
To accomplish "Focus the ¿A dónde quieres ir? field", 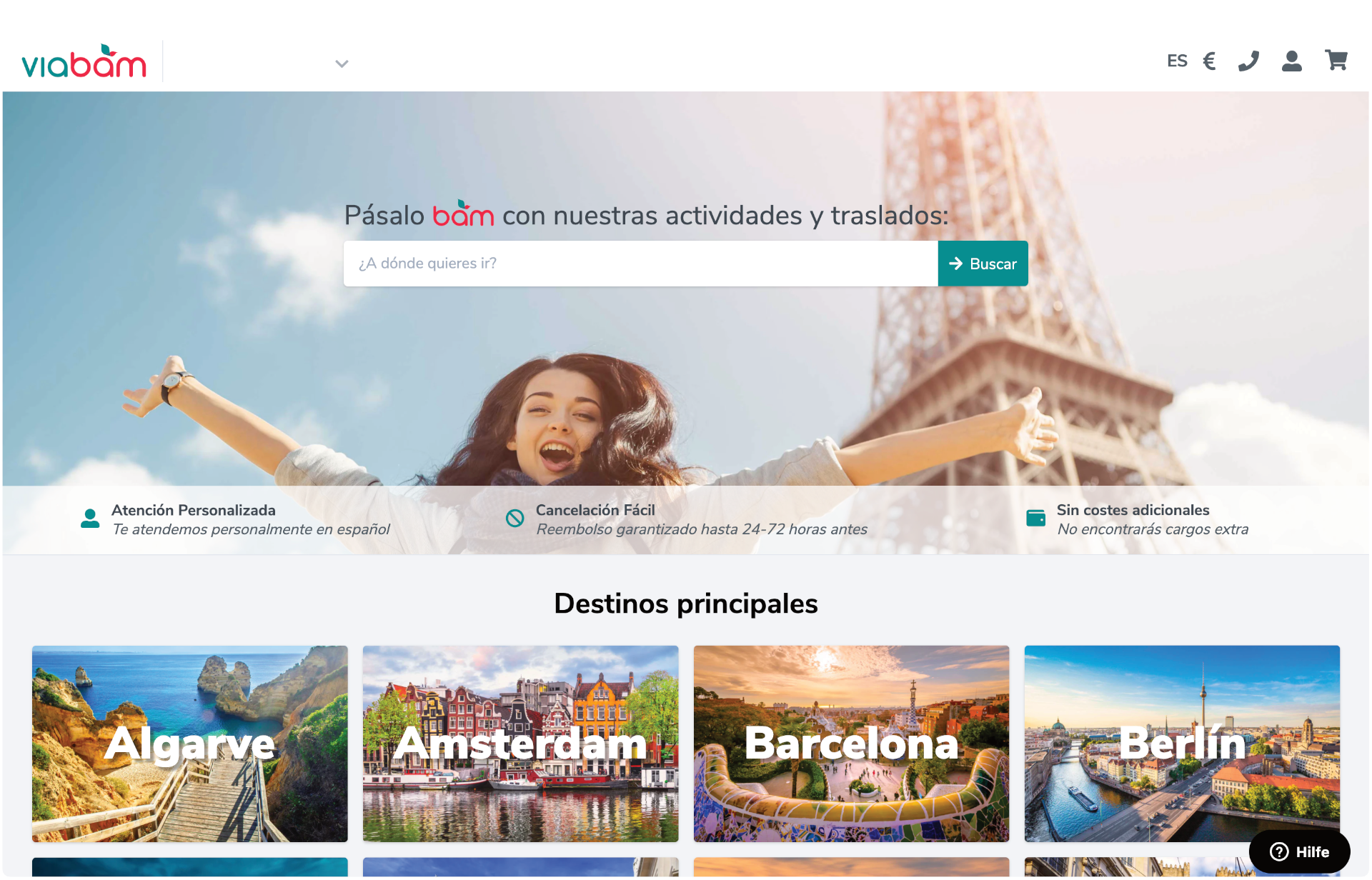I will click(640, 264).
